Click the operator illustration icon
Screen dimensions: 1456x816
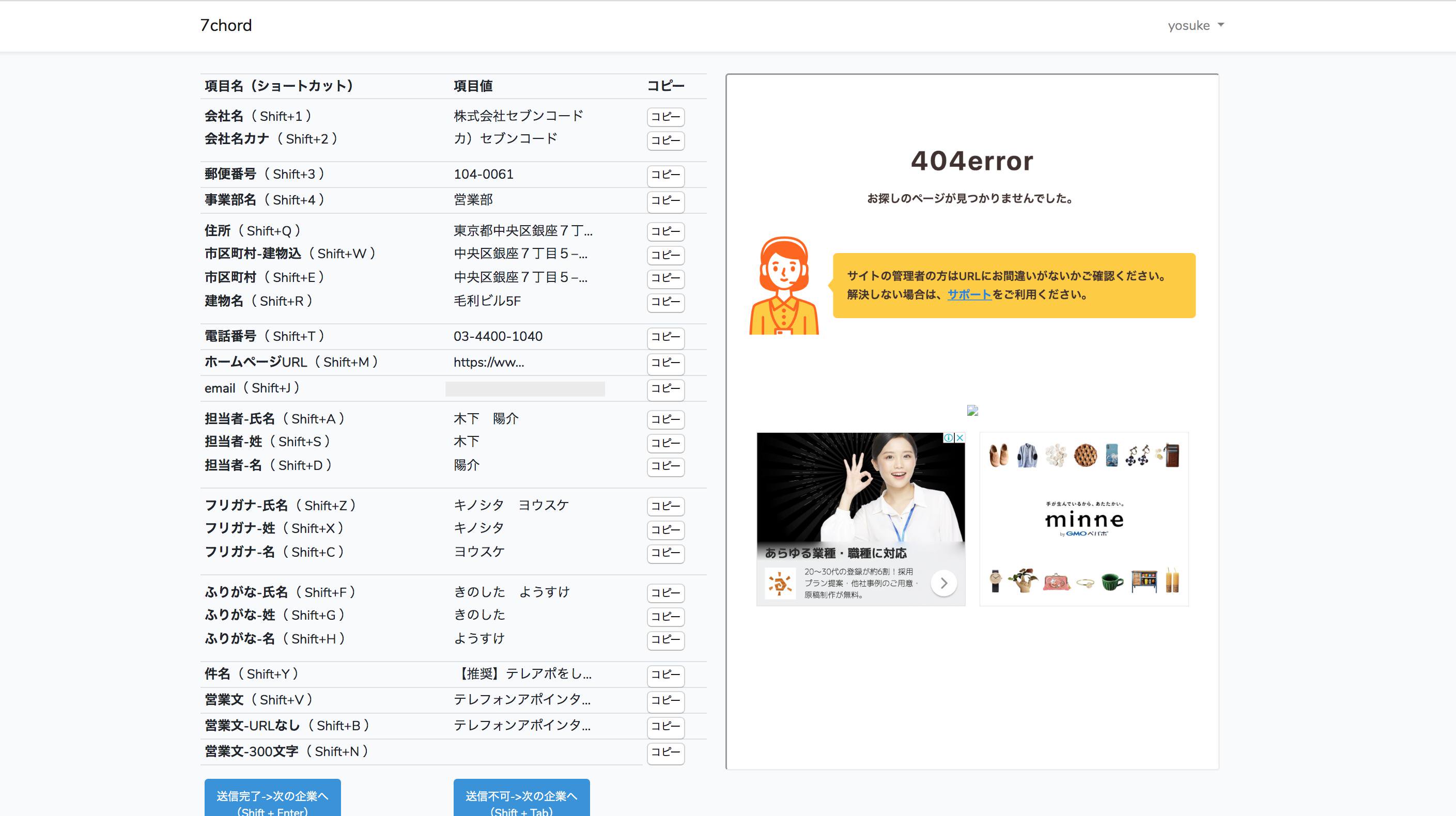coord(784,286)
